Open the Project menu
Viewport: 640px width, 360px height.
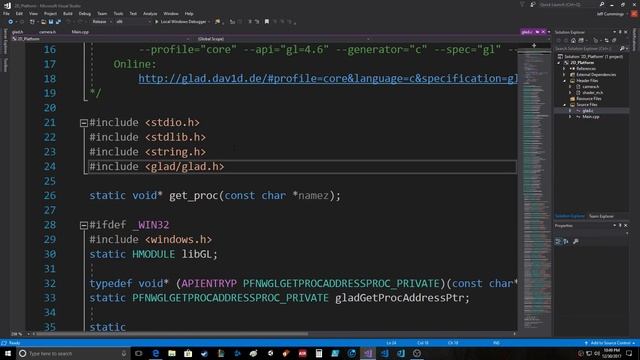(x=50, y=13)
